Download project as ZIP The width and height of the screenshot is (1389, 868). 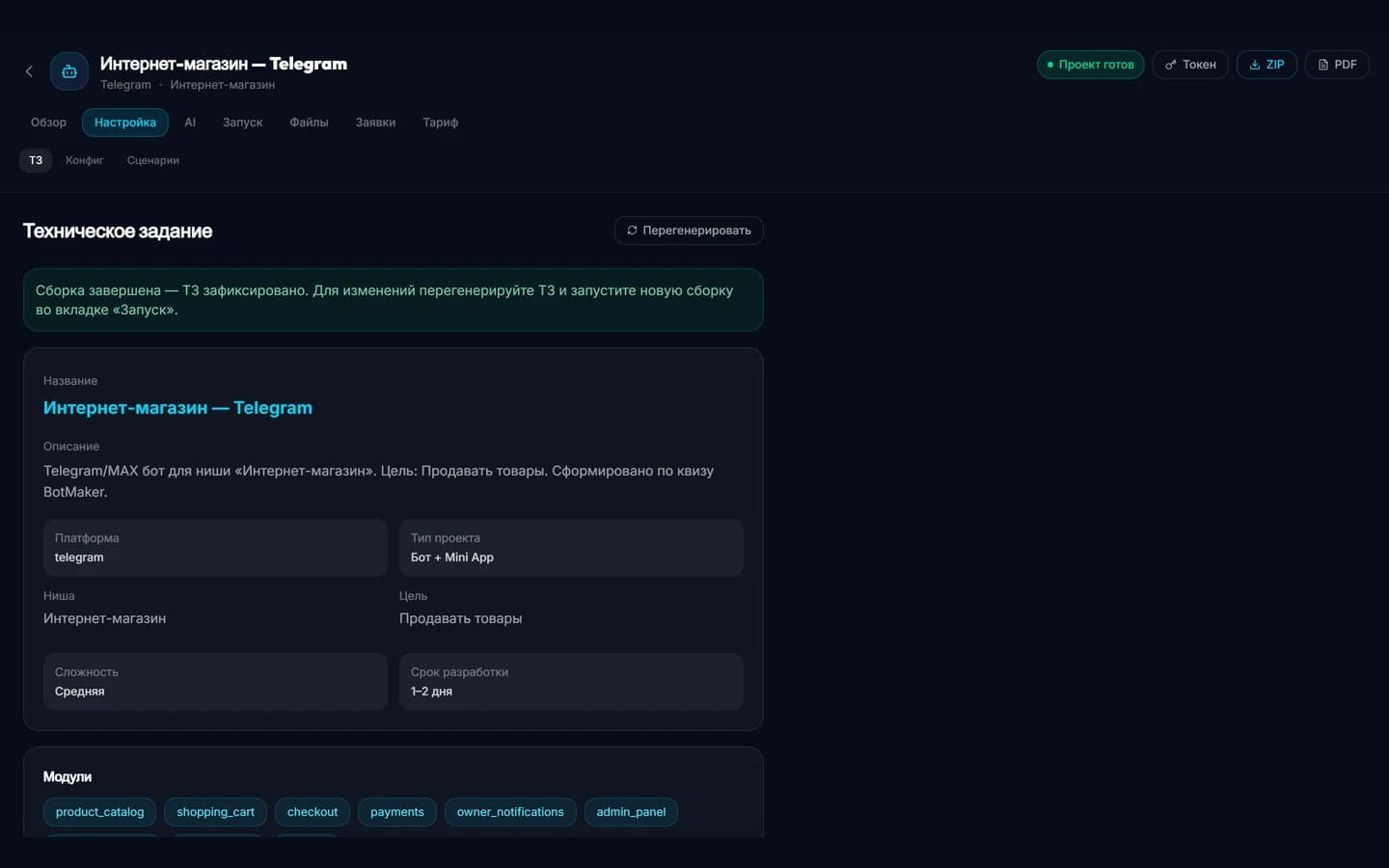(x=1266, y=65)
